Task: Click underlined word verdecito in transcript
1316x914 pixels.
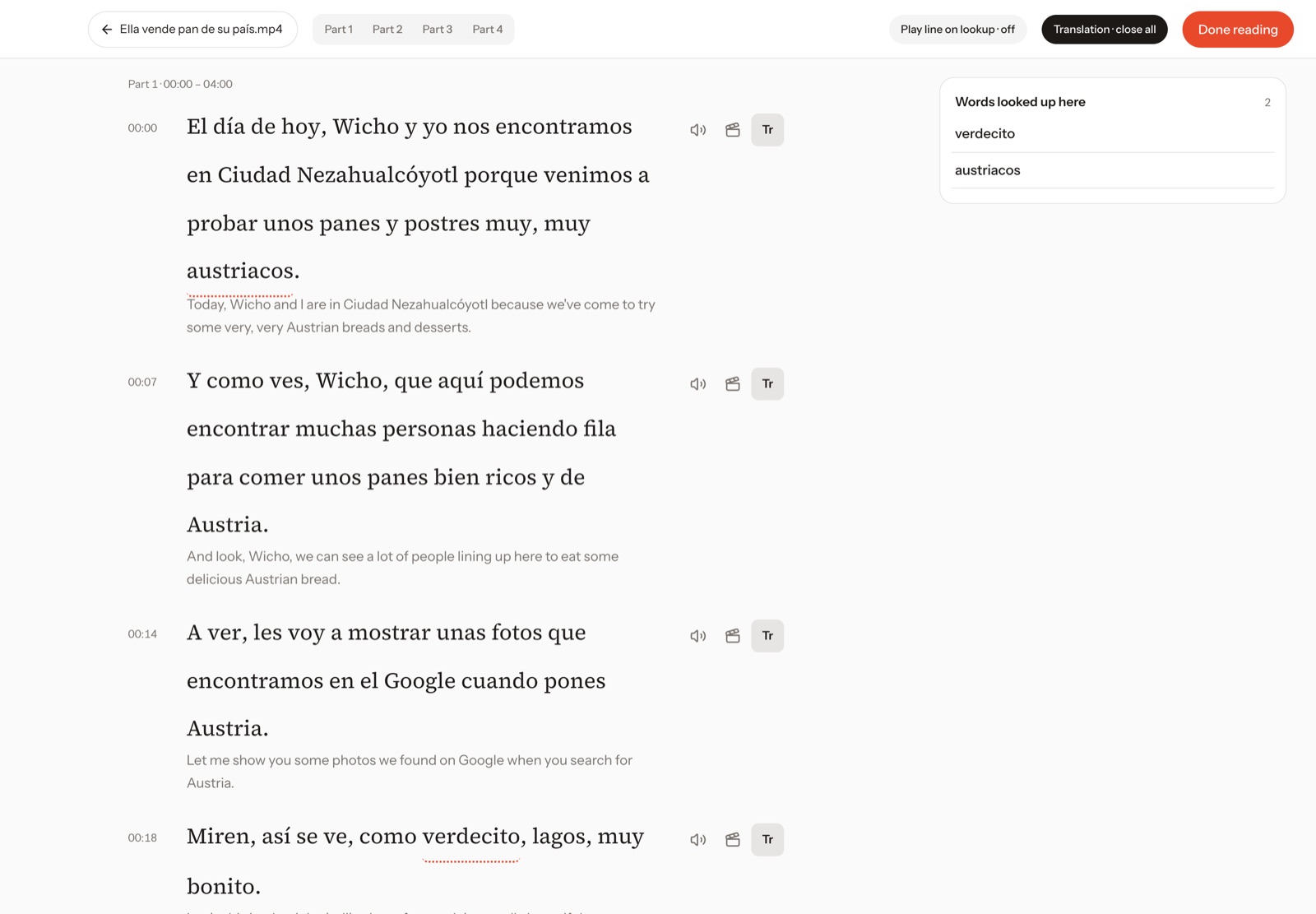Action: (471, 837)
